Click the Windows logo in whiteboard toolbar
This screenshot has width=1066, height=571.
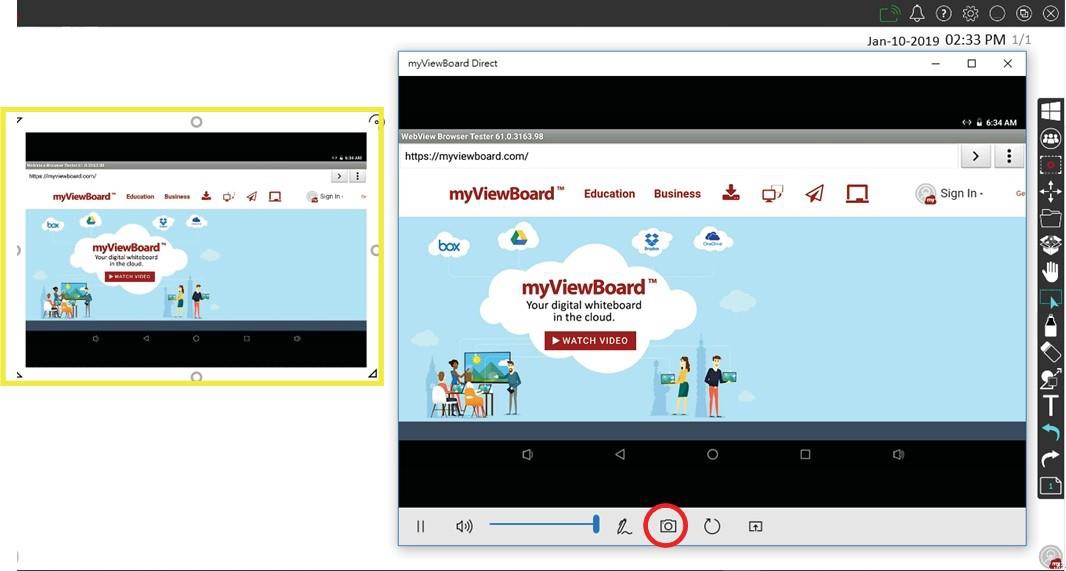tap(1051, 112)
